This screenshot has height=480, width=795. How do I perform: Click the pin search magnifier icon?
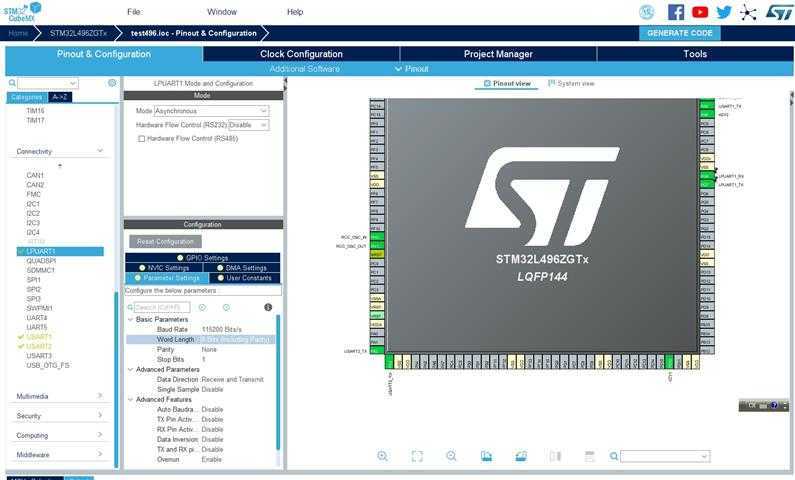point(613,456)
